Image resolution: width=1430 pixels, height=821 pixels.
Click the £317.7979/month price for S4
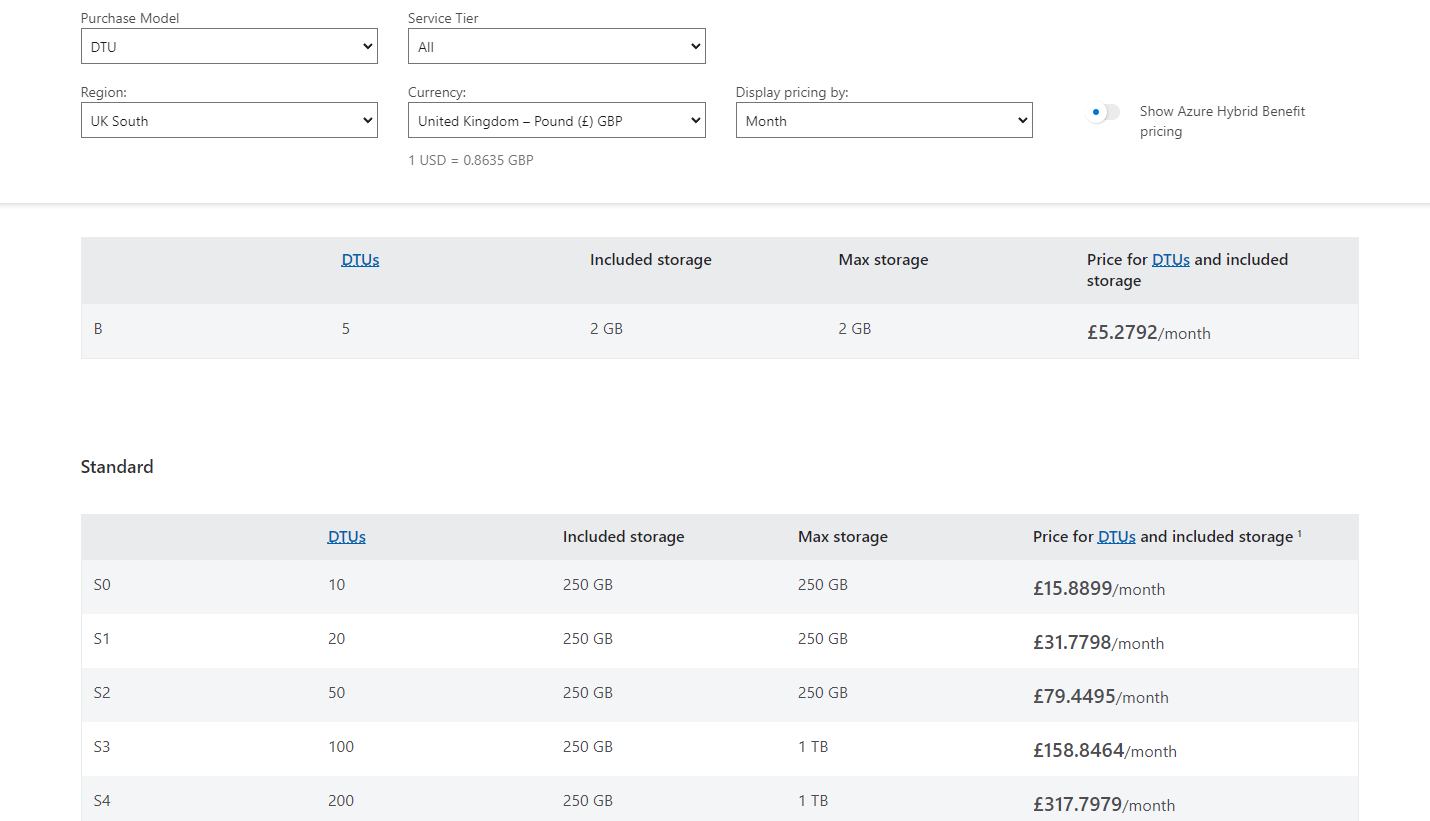(x=1104, y=805)
